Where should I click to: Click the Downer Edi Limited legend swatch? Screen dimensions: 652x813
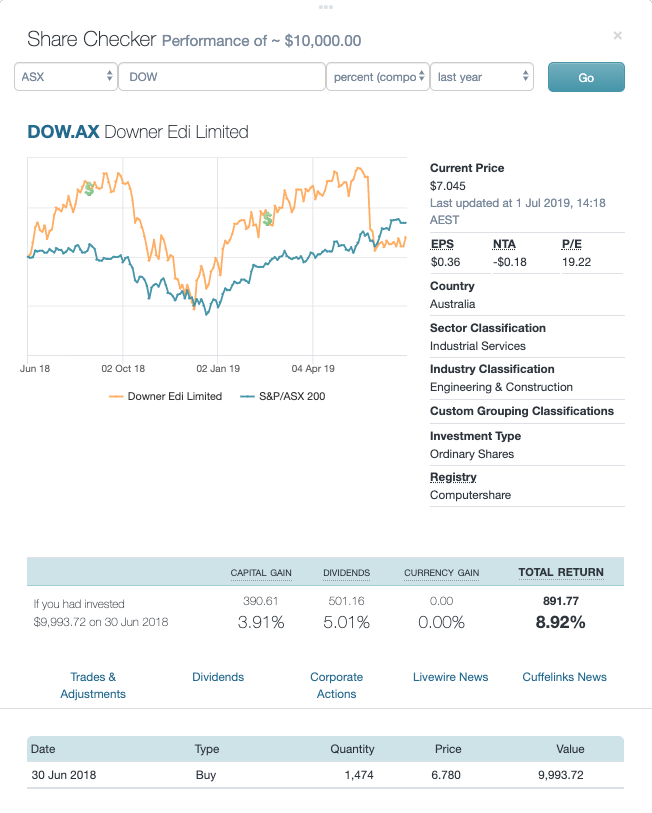tap(119, 396)
